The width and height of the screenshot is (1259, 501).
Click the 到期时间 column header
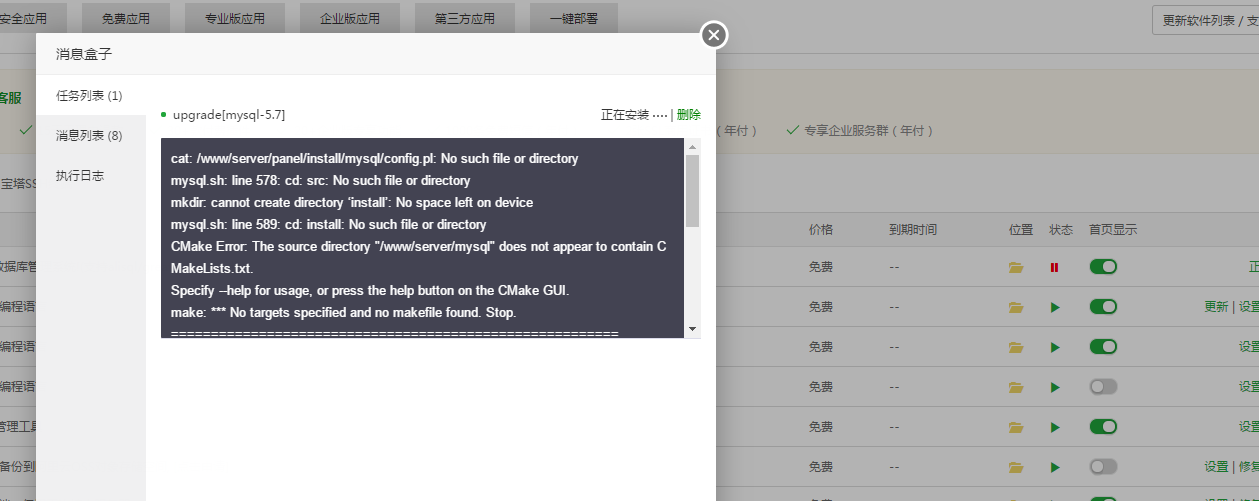(x=913, y=229)
